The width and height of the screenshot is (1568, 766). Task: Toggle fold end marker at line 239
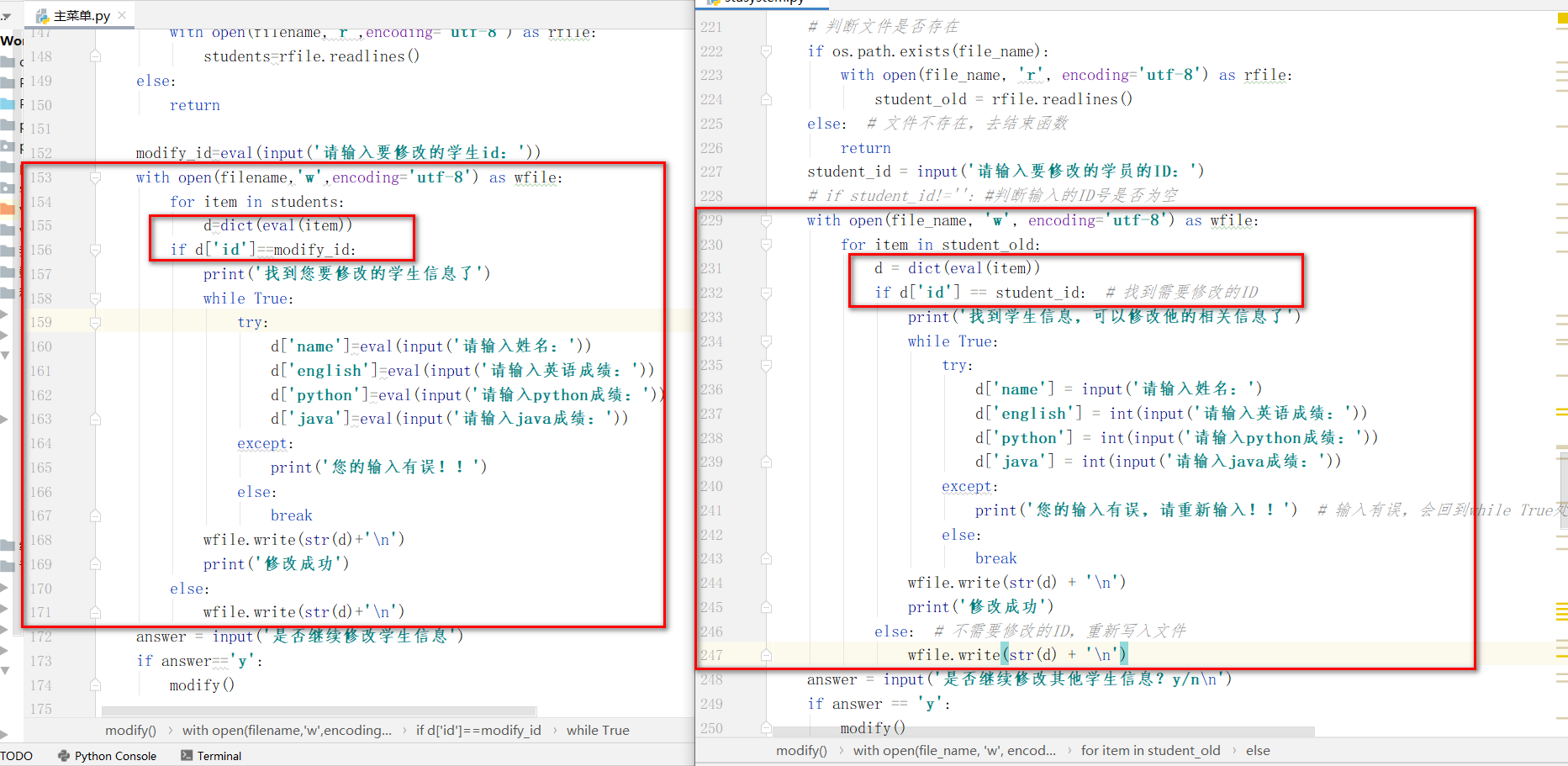point(766,462)
